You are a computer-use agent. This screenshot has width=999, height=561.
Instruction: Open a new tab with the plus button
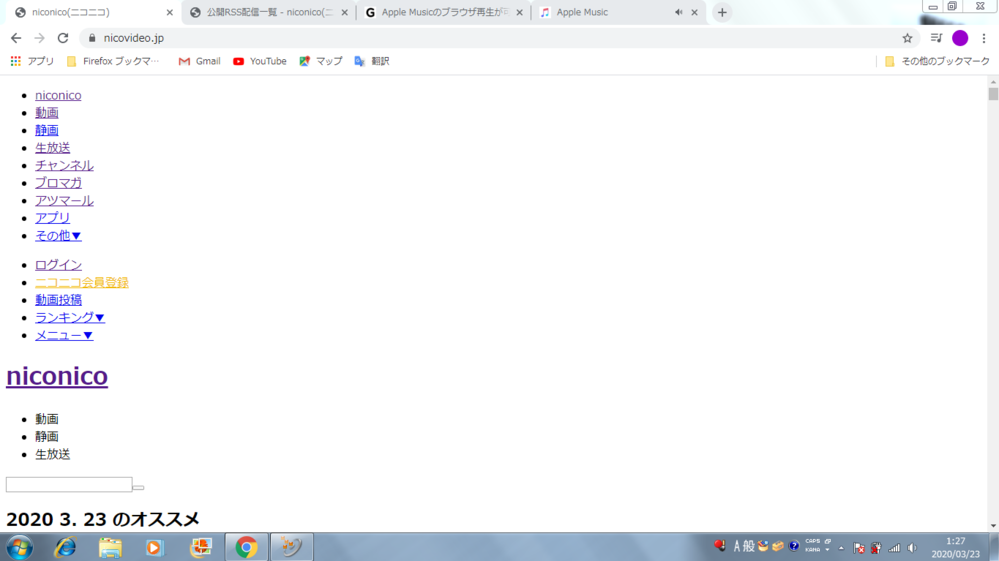coord(722,12)
